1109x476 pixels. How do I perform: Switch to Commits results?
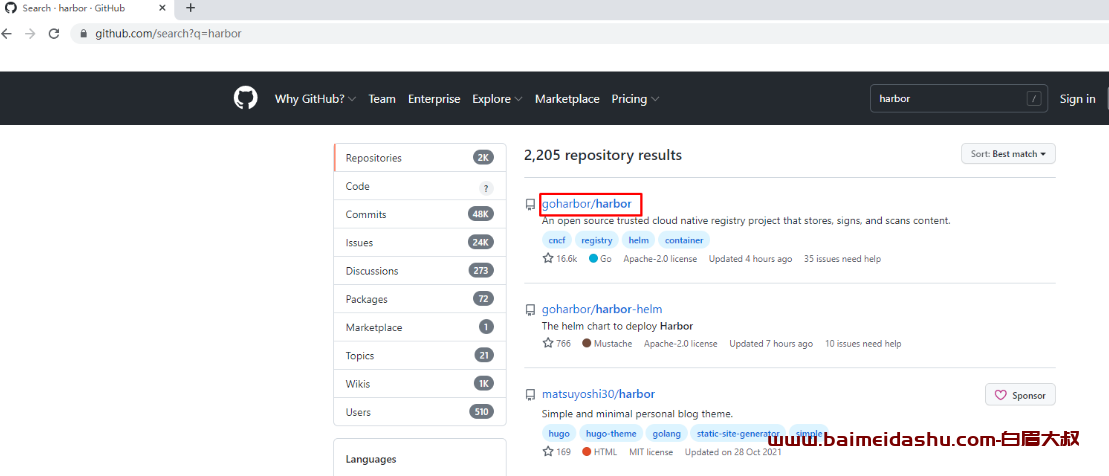tap(419, 214)
